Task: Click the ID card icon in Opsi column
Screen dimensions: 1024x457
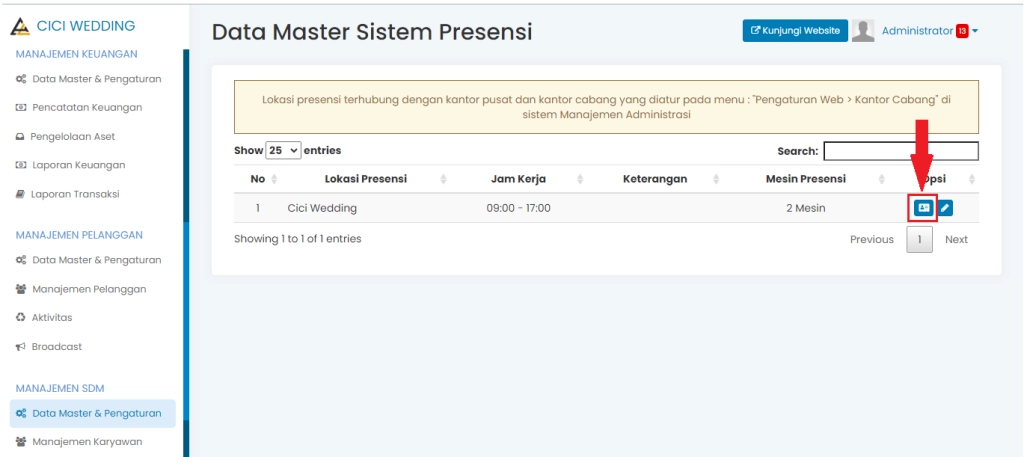Action: (x=923, y=208)
